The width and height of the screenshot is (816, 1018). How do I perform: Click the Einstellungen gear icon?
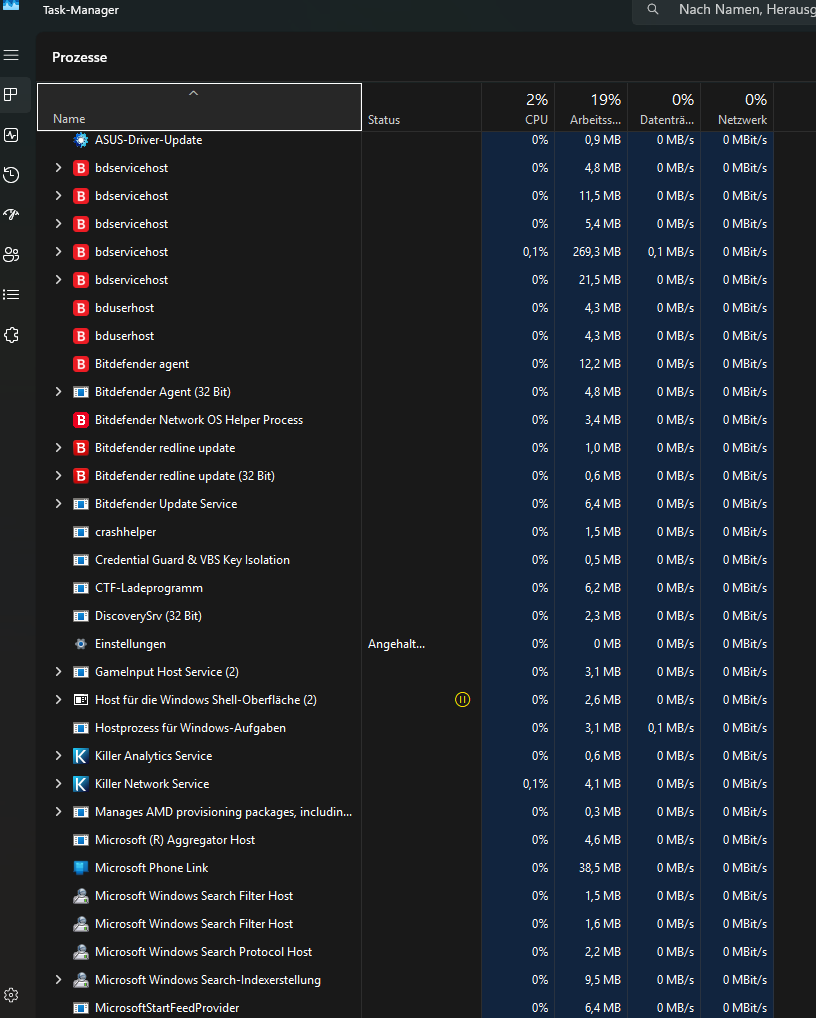(80, 643)
